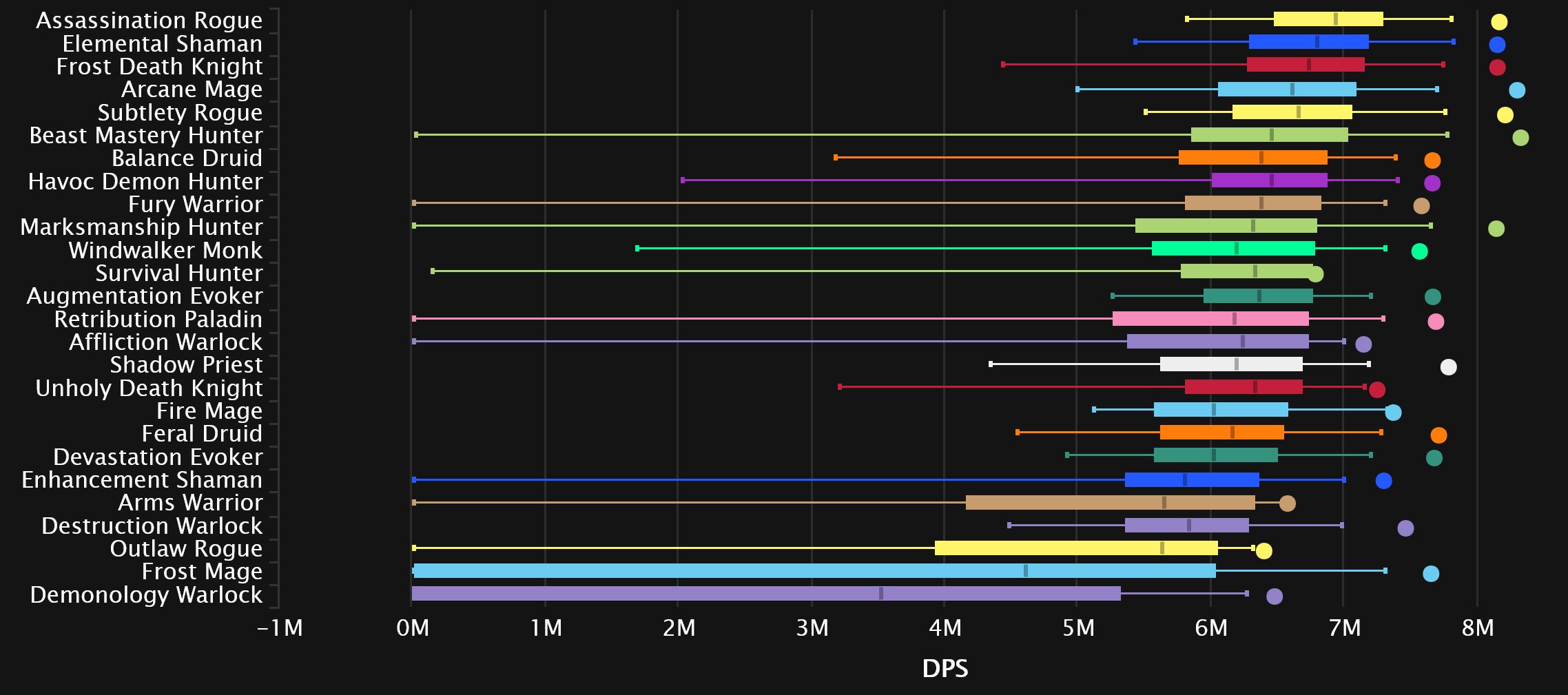Click the Havoc Demon Hunter purple outlier dot
The height and width of the screenshot is (695, 1568).
click(x=1432, y=183)
